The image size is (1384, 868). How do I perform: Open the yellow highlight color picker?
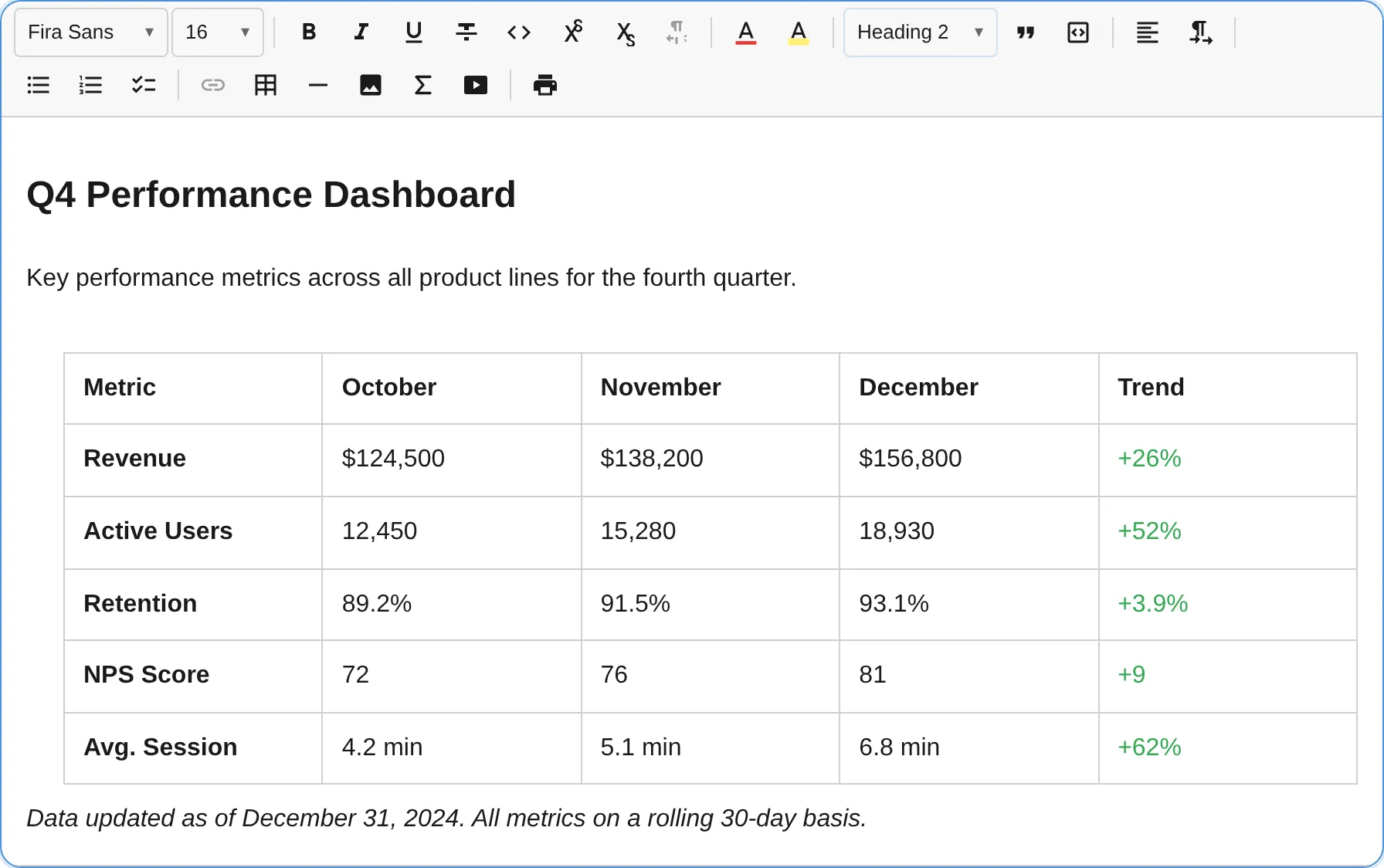click(x=799, y=32)
